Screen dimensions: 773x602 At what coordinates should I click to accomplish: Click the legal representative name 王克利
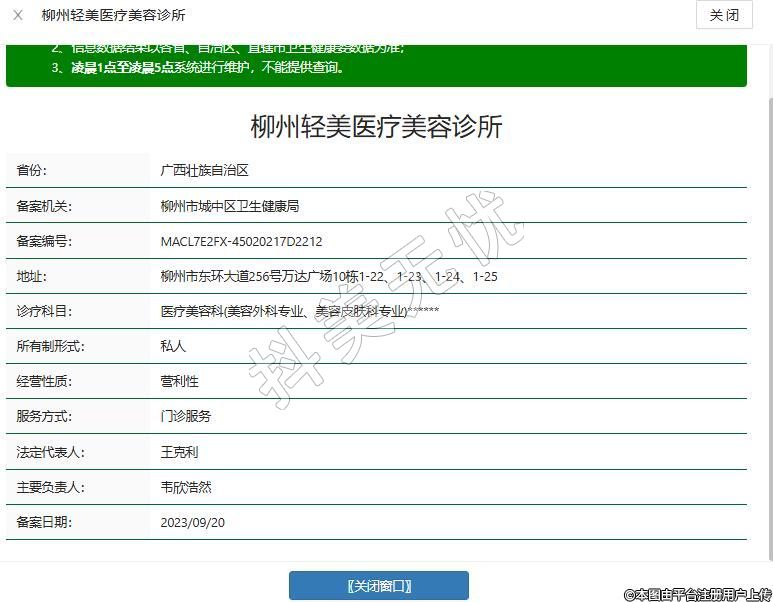[x=180, y=452]
